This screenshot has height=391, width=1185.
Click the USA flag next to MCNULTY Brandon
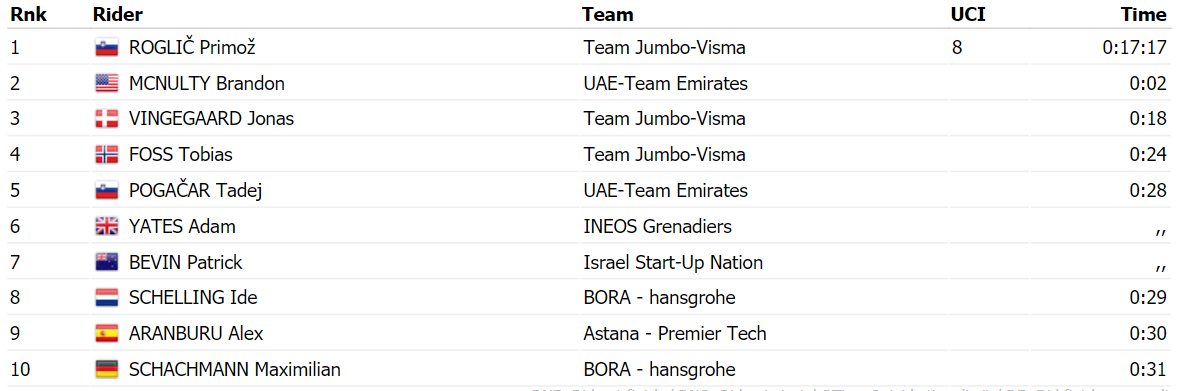tap(107, 84)
